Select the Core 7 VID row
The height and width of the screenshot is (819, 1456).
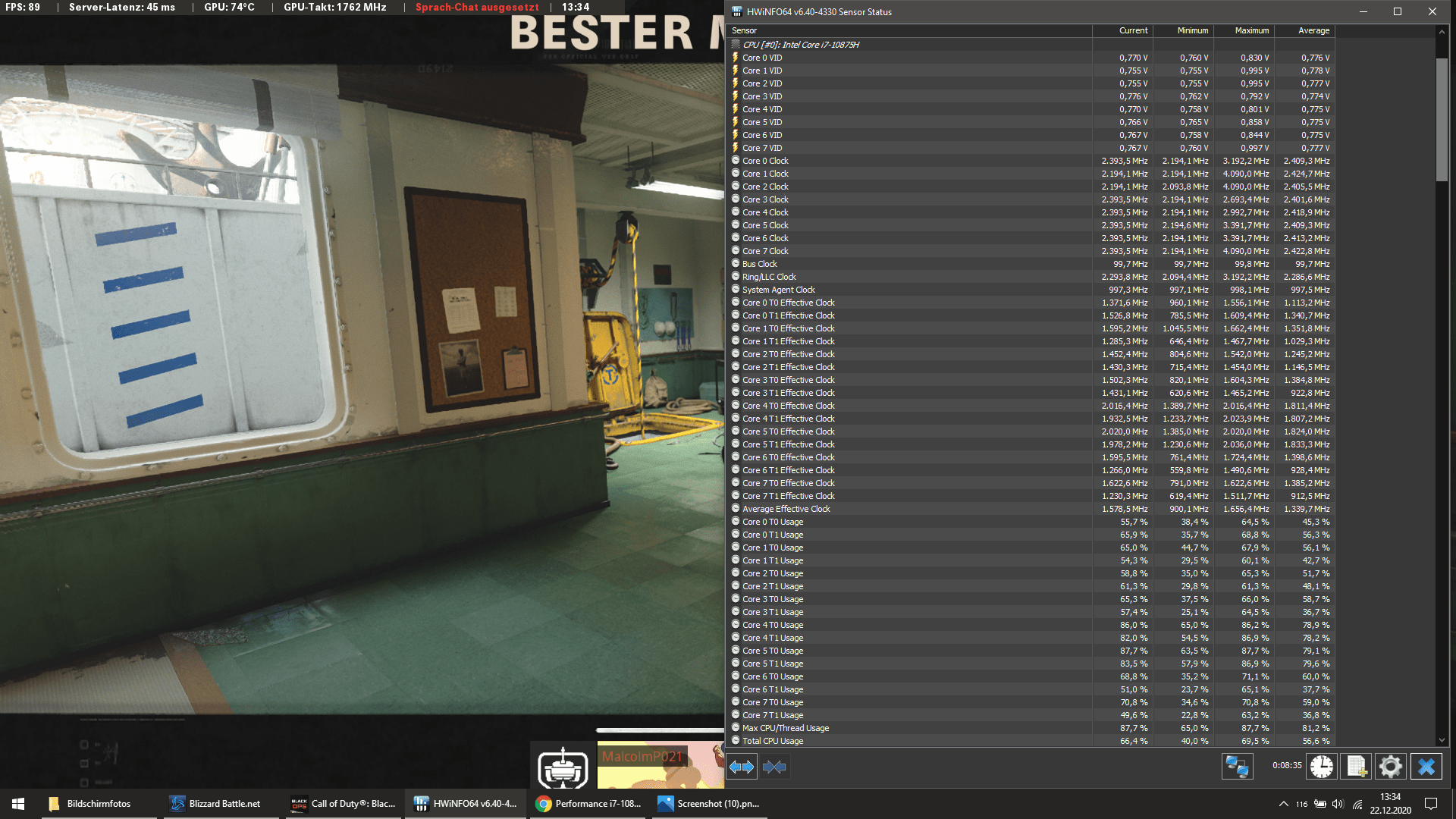click(x=1031, y=148)
